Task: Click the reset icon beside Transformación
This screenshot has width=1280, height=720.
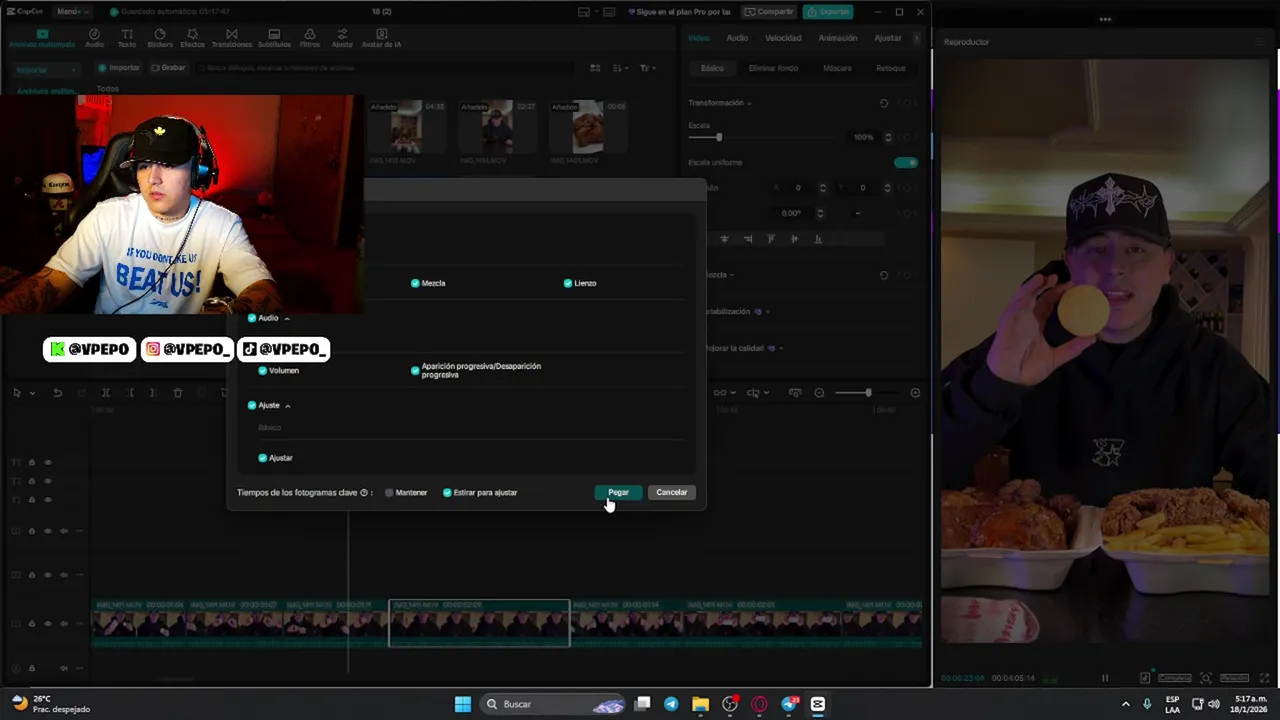Action: [x=883, y=103]
